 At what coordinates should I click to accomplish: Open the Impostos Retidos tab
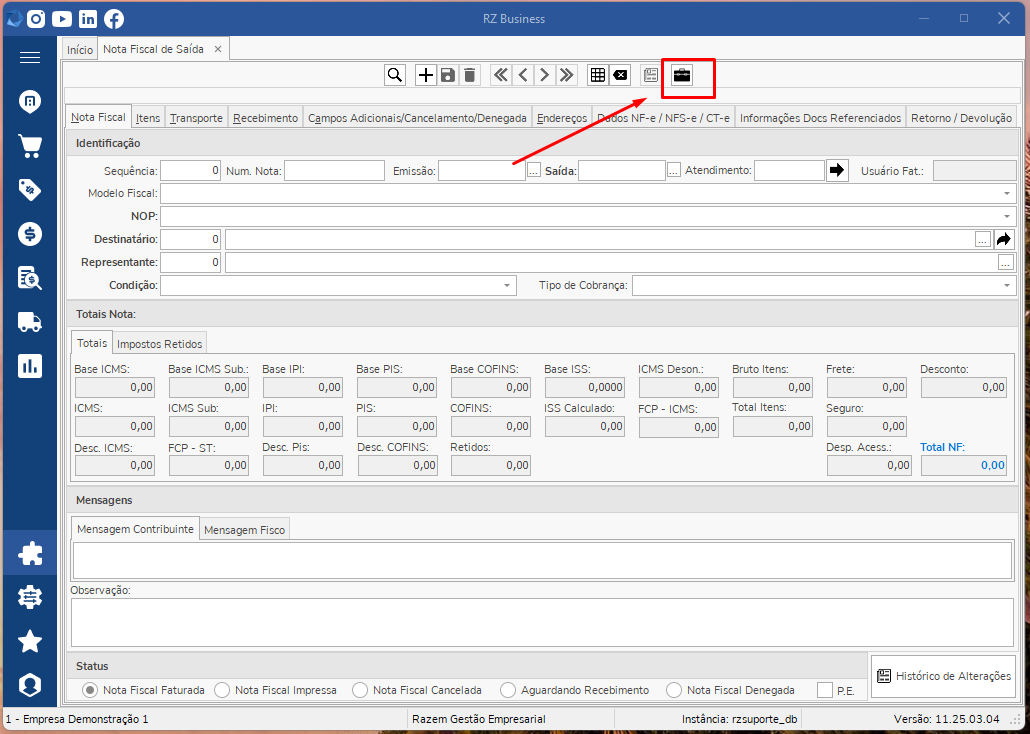160,343
